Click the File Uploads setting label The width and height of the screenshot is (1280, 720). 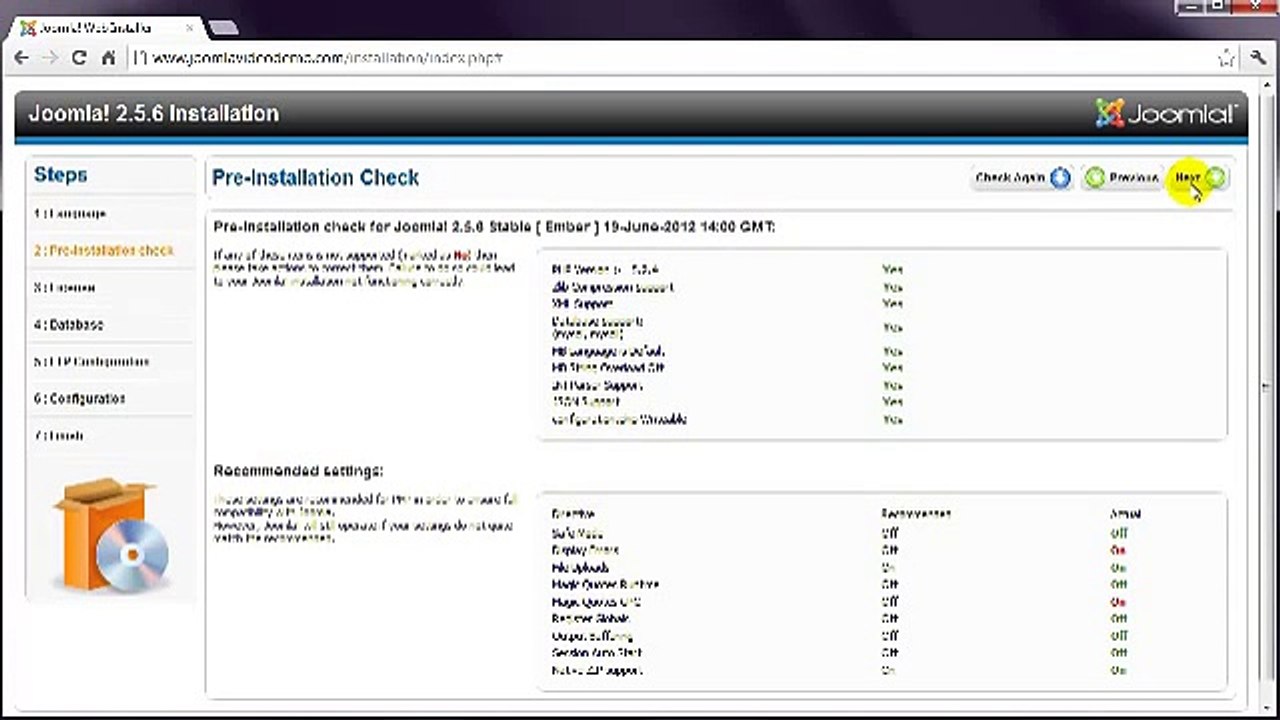(x=580, y=568)
